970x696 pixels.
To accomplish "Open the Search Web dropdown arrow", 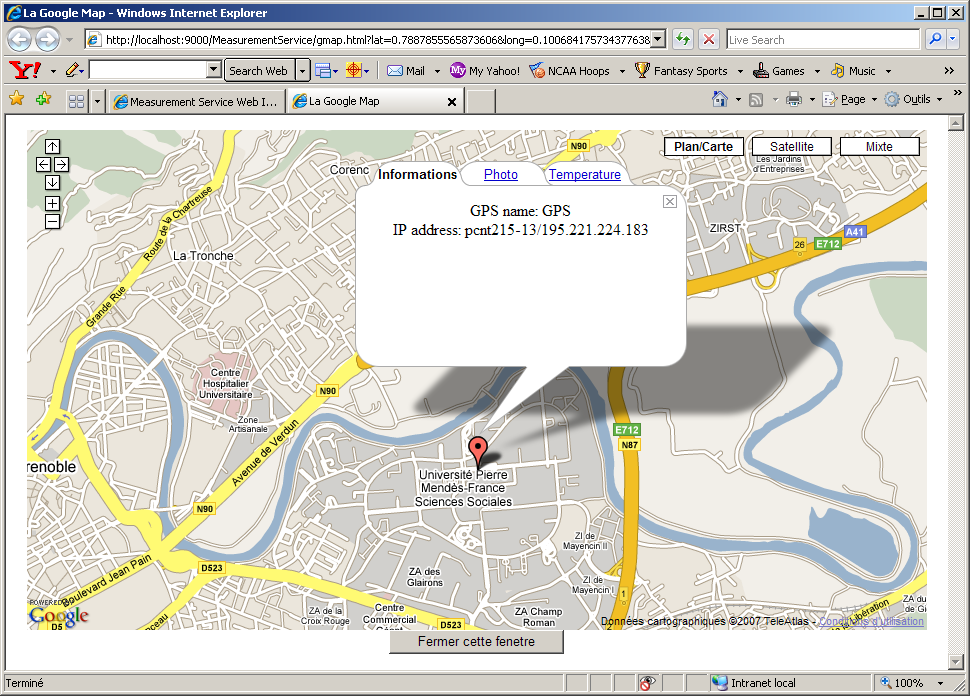I will point(302,71).
